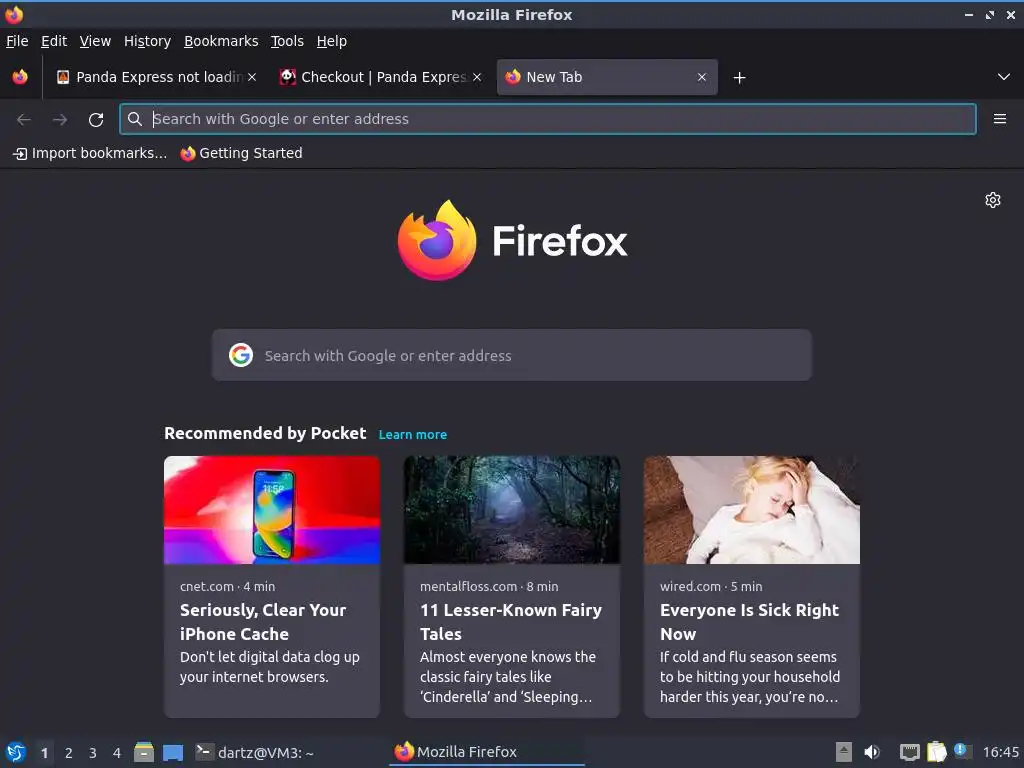The width and height of the screenshot is (1024, 768).
Task: Open the iPhone cache article thumbnail
Action: pyautogui.click(x=272, y=509)
